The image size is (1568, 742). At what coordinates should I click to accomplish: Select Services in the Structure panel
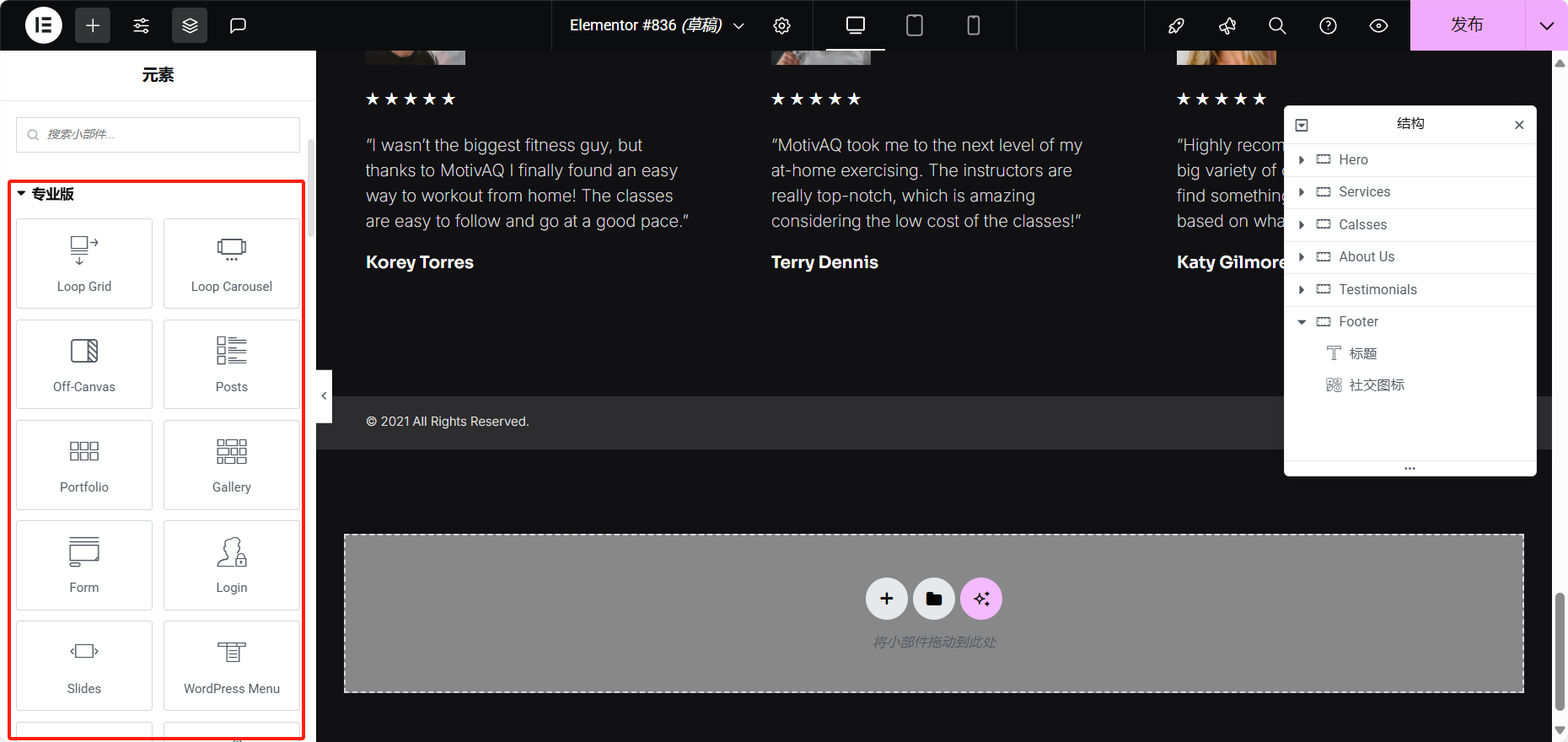[x=1410, y=192]
